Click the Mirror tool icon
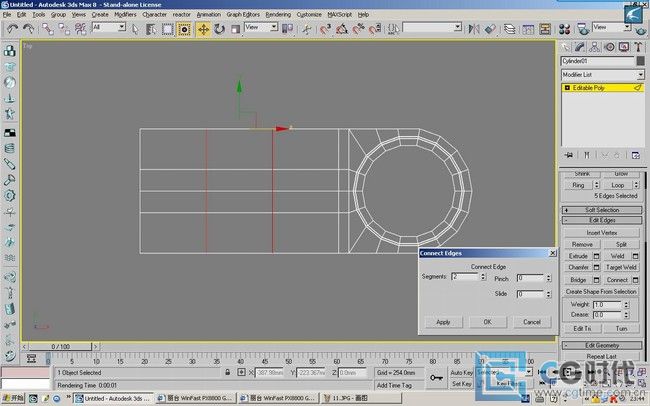 point(474,29)
